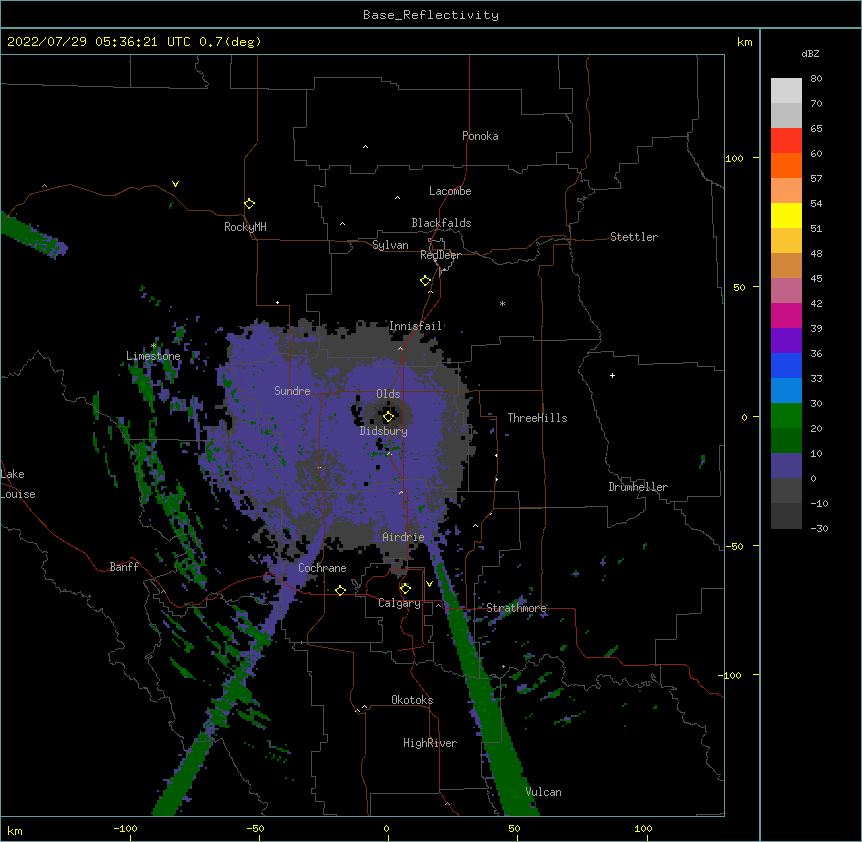Click the white asterisk marker east of Innisfail

(x=502, y=303)
